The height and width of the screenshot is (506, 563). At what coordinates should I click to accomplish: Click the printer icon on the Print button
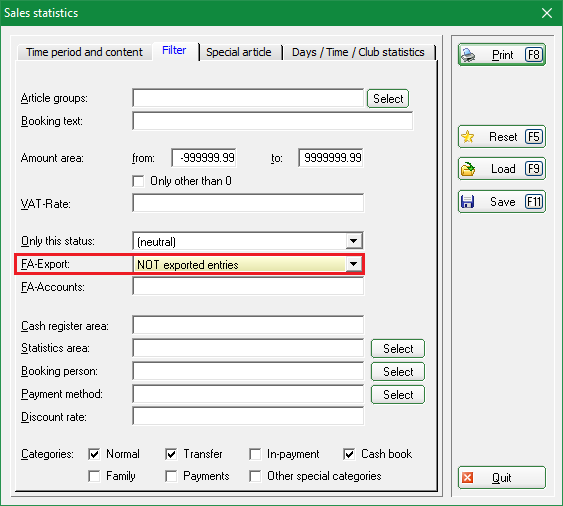tap(468, 55)
